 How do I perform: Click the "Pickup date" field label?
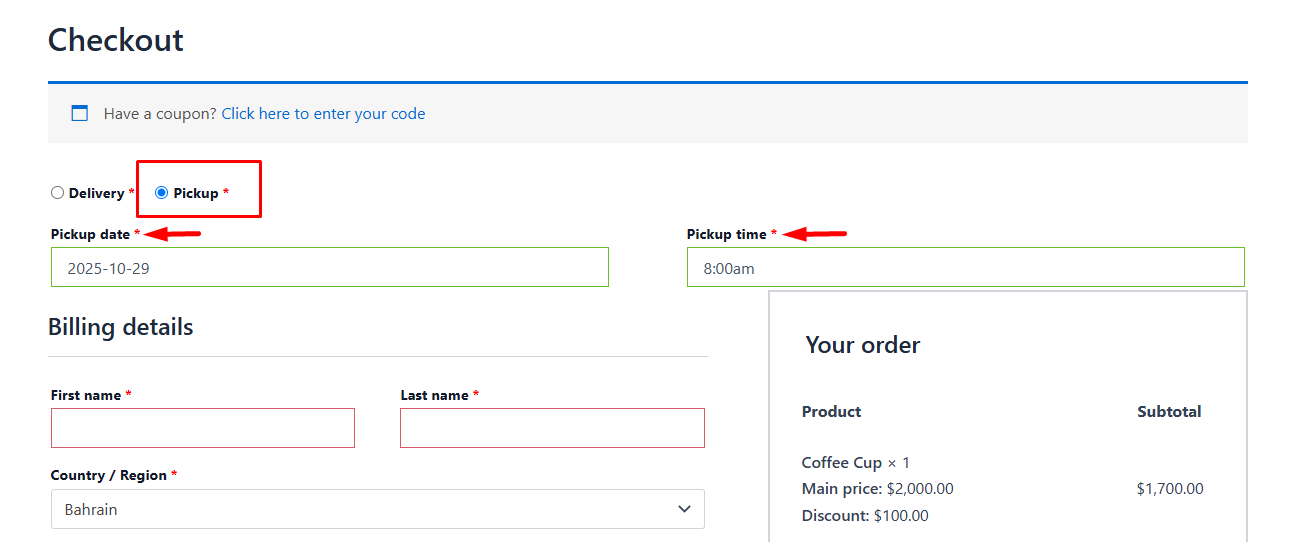click(x=90, y=234)
